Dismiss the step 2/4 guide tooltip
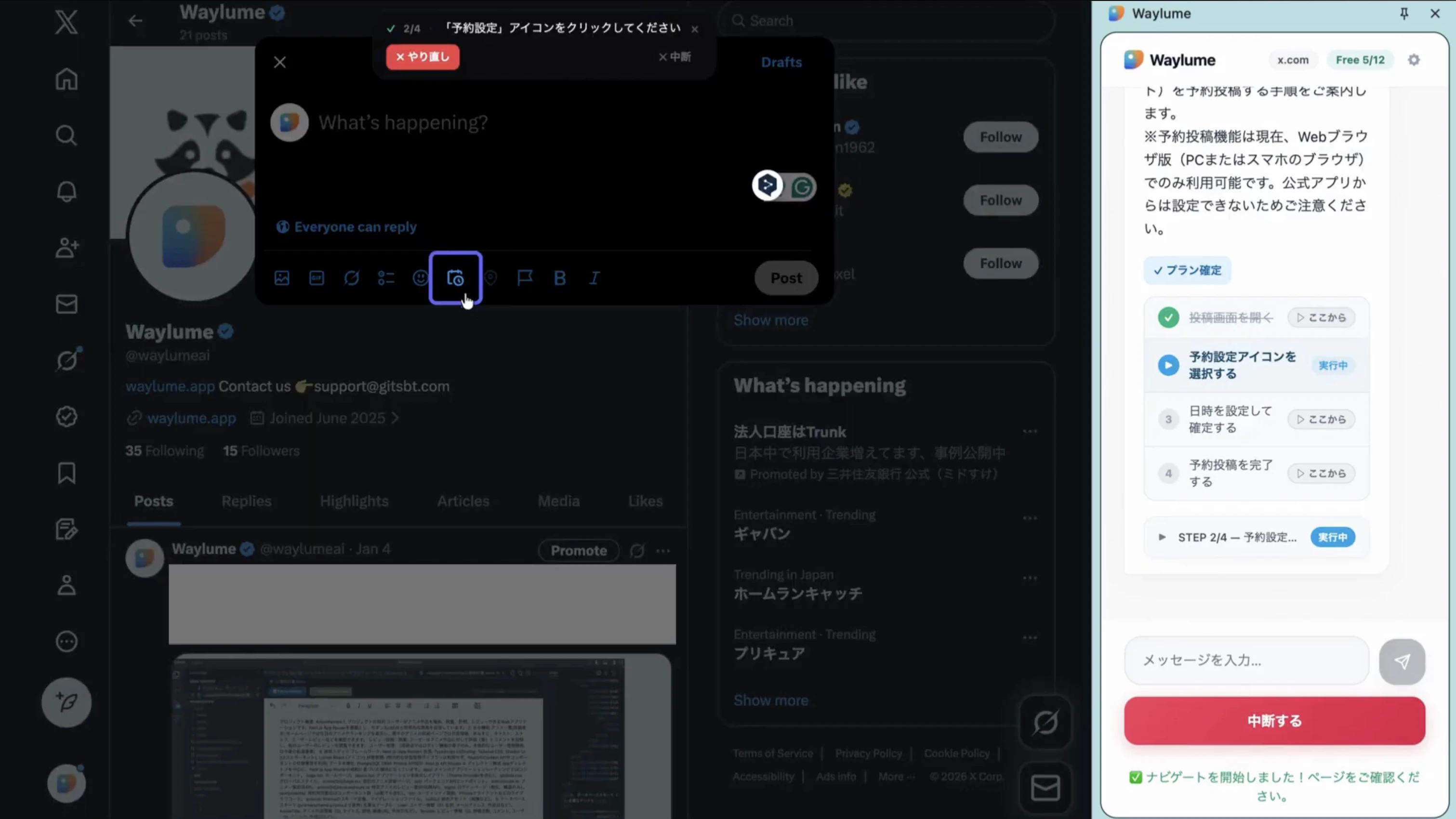1456x819 pixels. click(695, 29)
